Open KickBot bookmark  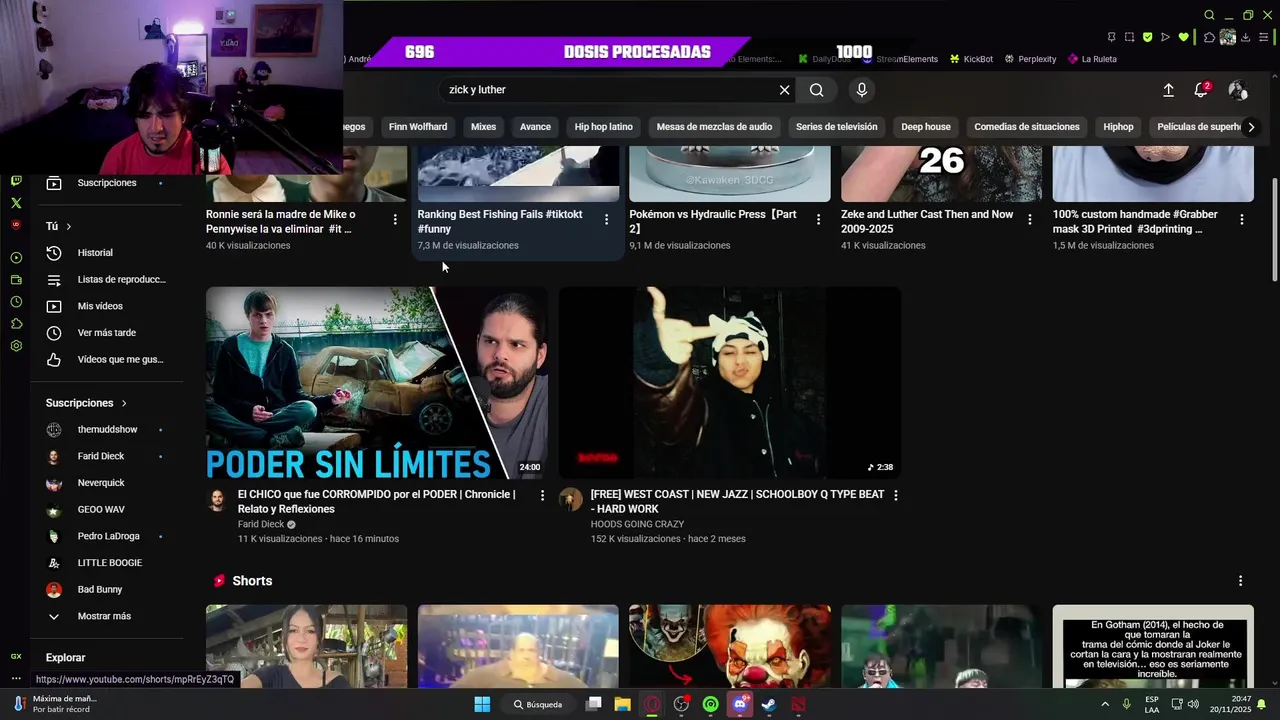971,59
